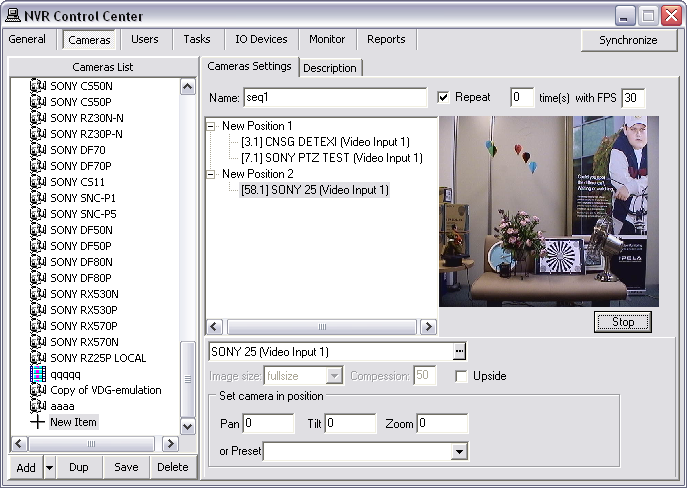Select the Cameras Settings tab

249,66
